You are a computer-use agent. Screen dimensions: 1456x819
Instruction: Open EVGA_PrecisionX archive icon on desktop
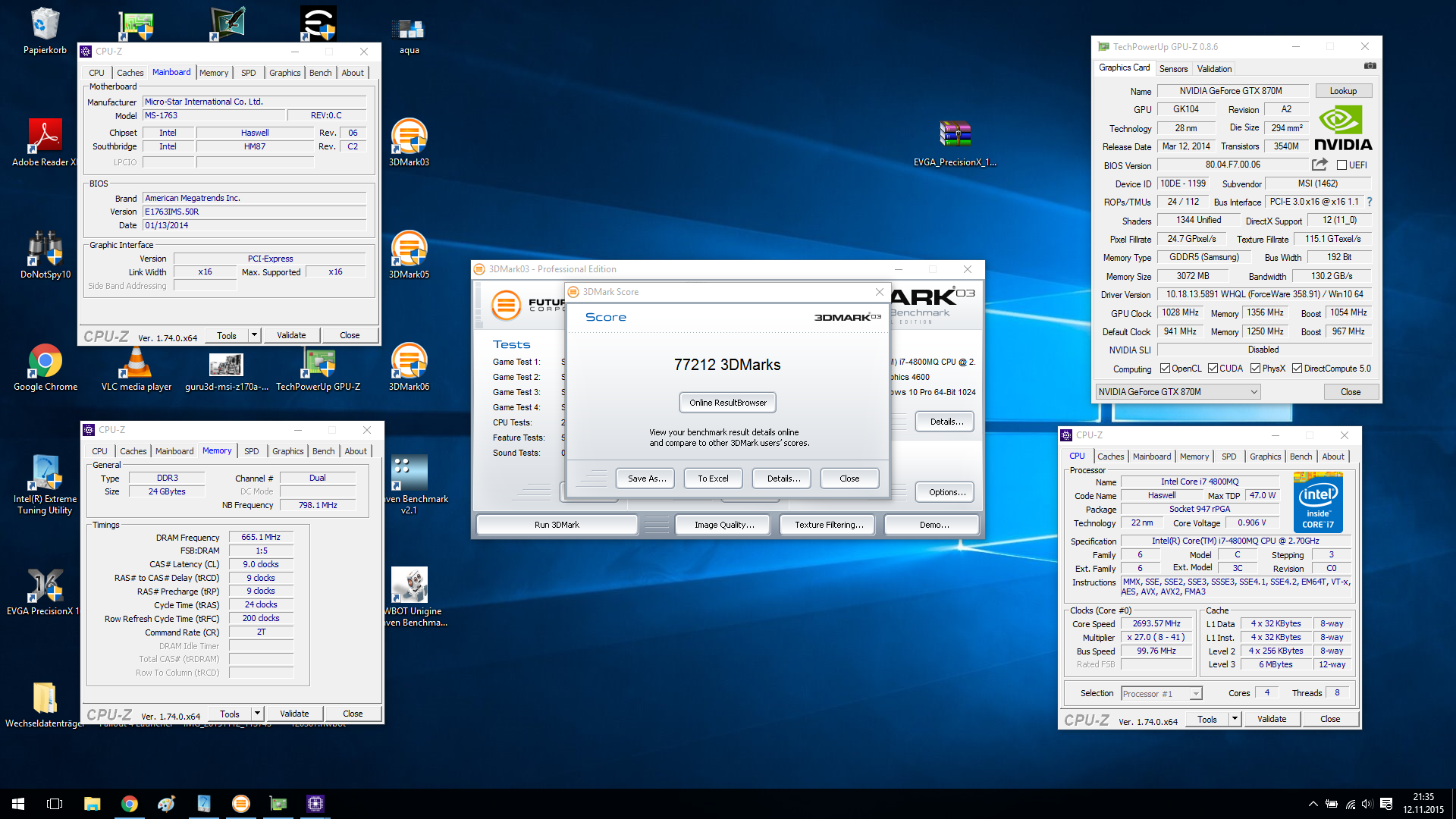[x=955, y=143]
